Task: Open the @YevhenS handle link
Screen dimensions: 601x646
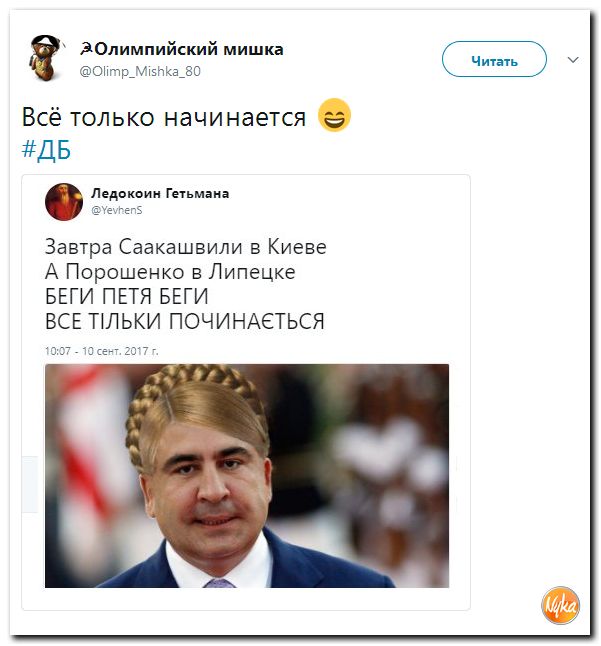Action: 117,210
